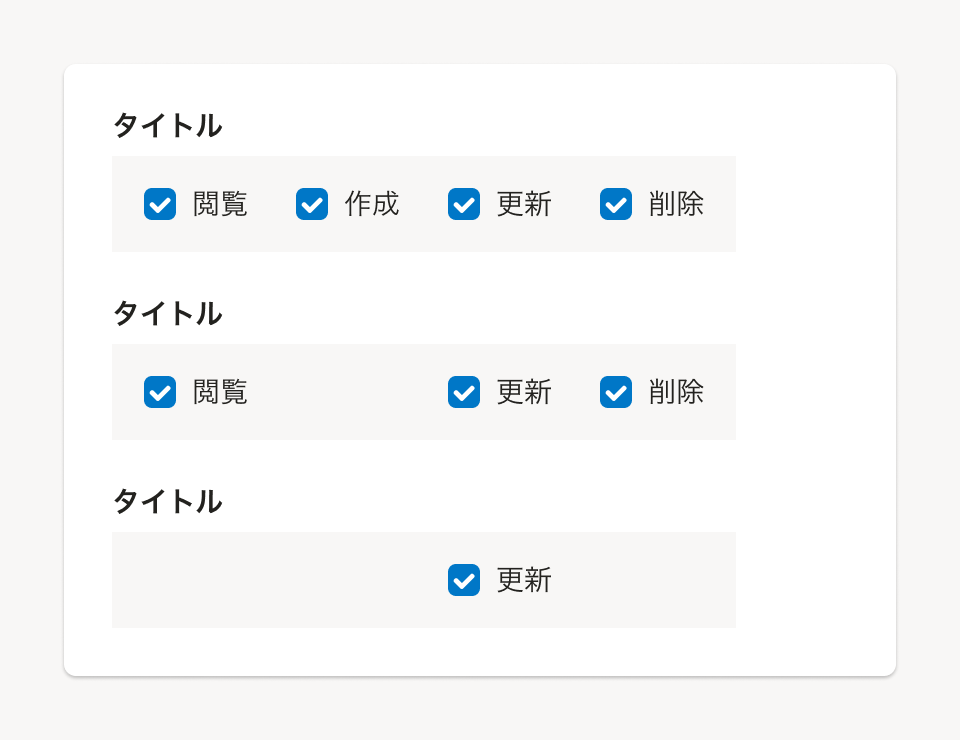Uncheck the 更新 checkbox in the third group

[464, 580]
